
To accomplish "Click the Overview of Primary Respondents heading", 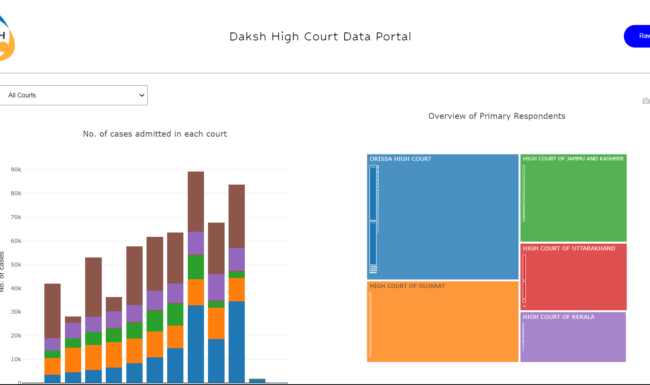I will click(497, 116).
